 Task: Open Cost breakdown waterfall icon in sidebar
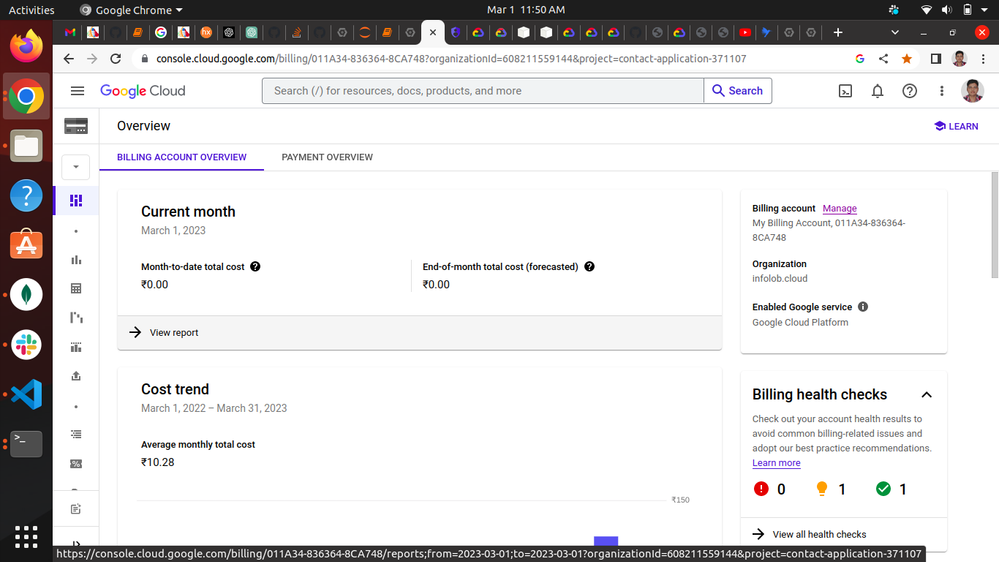click(76, 317)
